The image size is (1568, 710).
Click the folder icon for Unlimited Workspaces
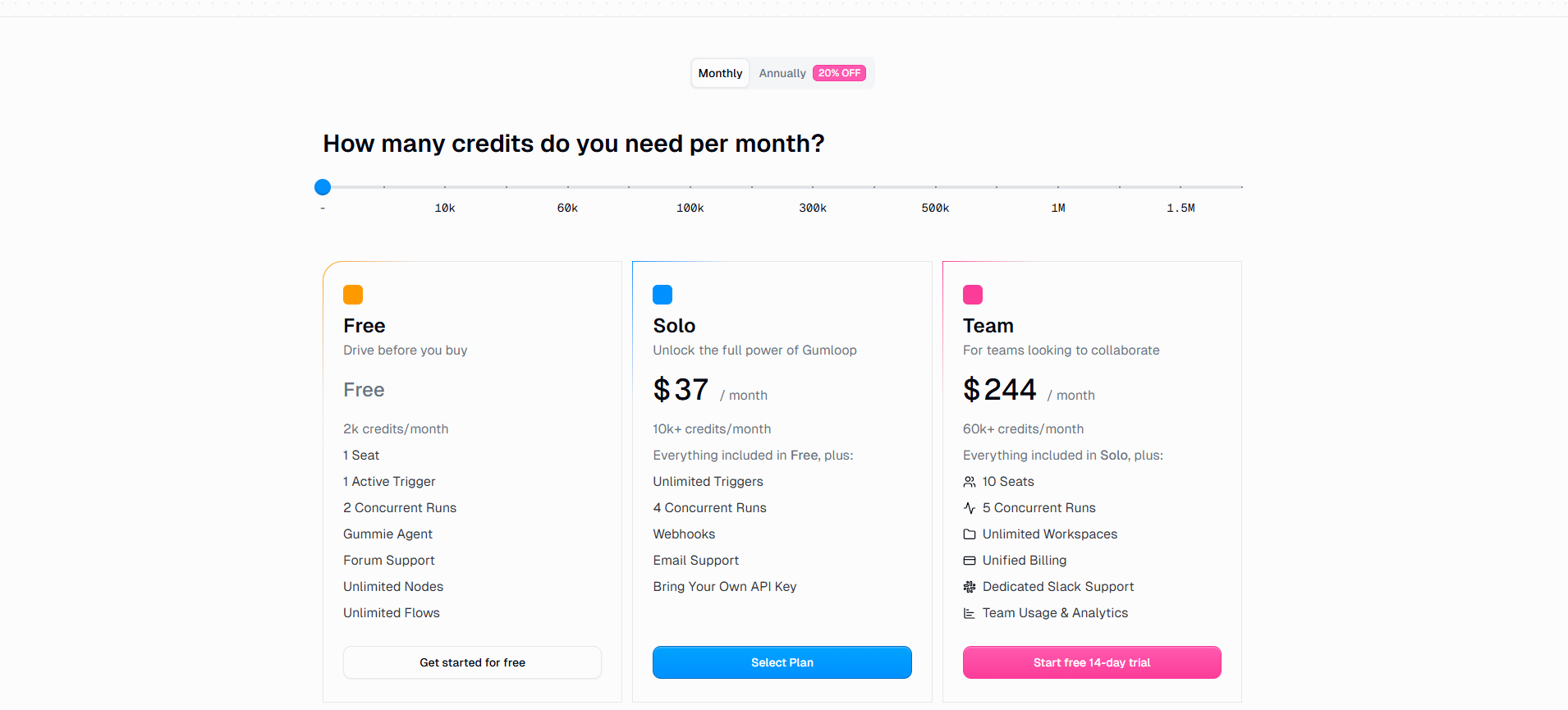[x=970, y=534]
